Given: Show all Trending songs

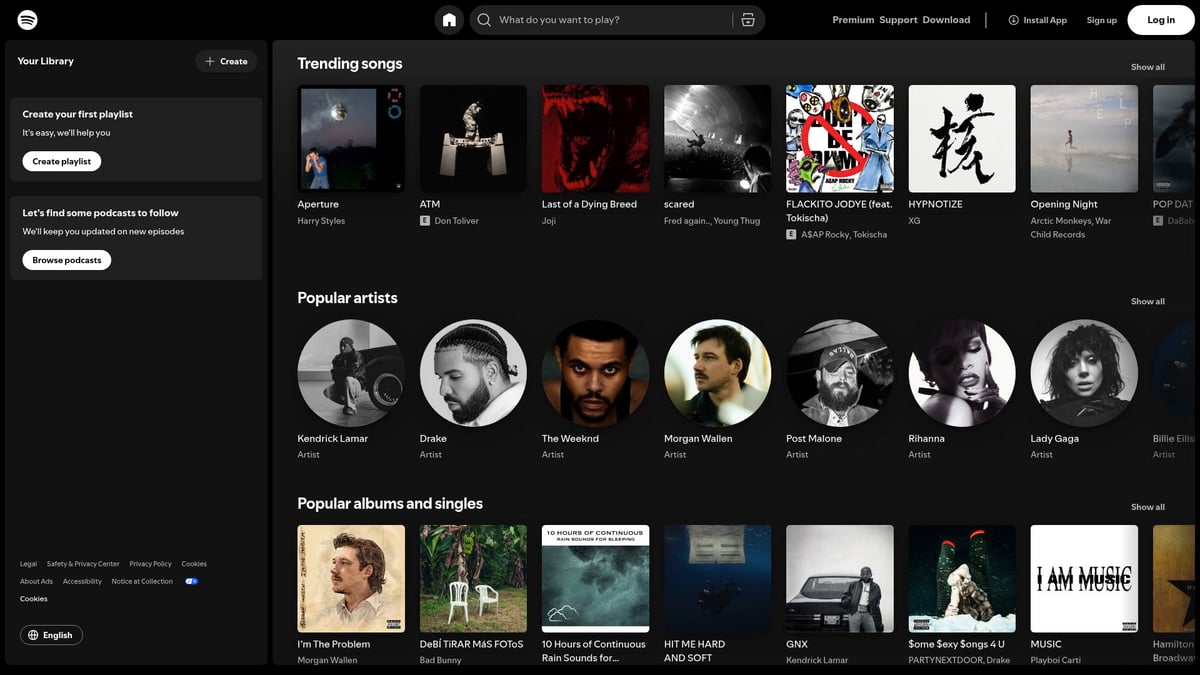Looking at the screenshot, I should click(x=1147, y=67).
